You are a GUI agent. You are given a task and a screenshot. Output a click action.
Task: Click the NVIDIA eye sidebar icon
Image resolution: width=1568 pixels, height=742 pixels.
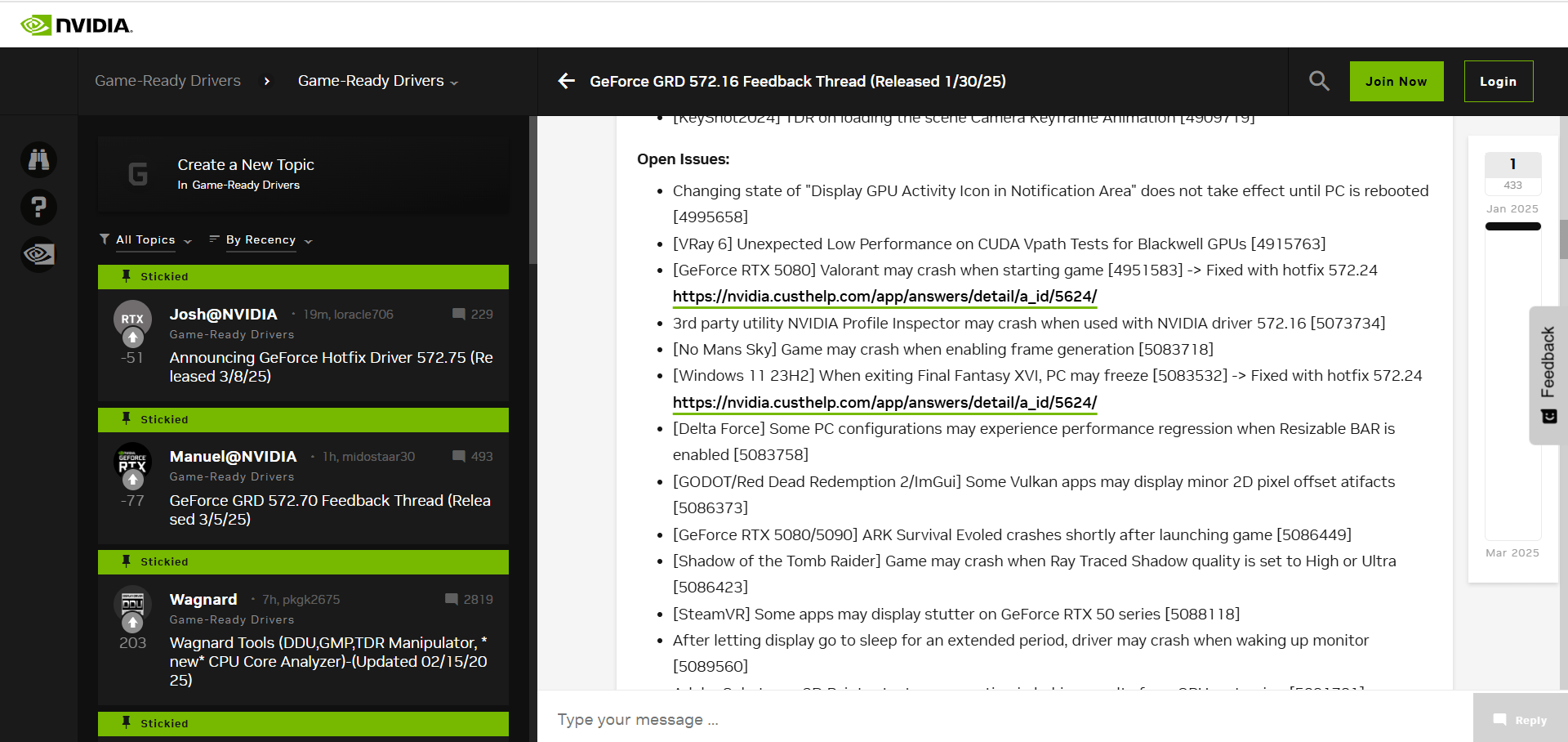click(x=38, y=254)
